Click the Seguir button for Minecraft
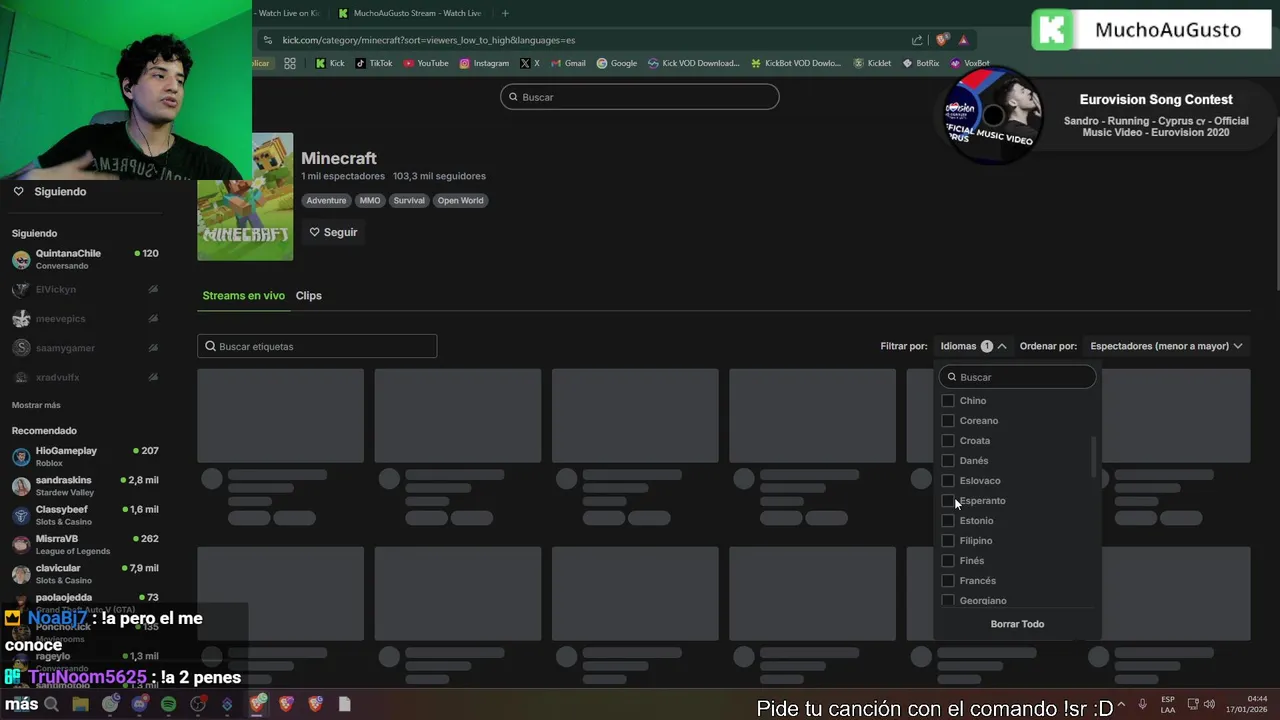The width and height of the screenshot is (1280, 720). pos(333,232)
